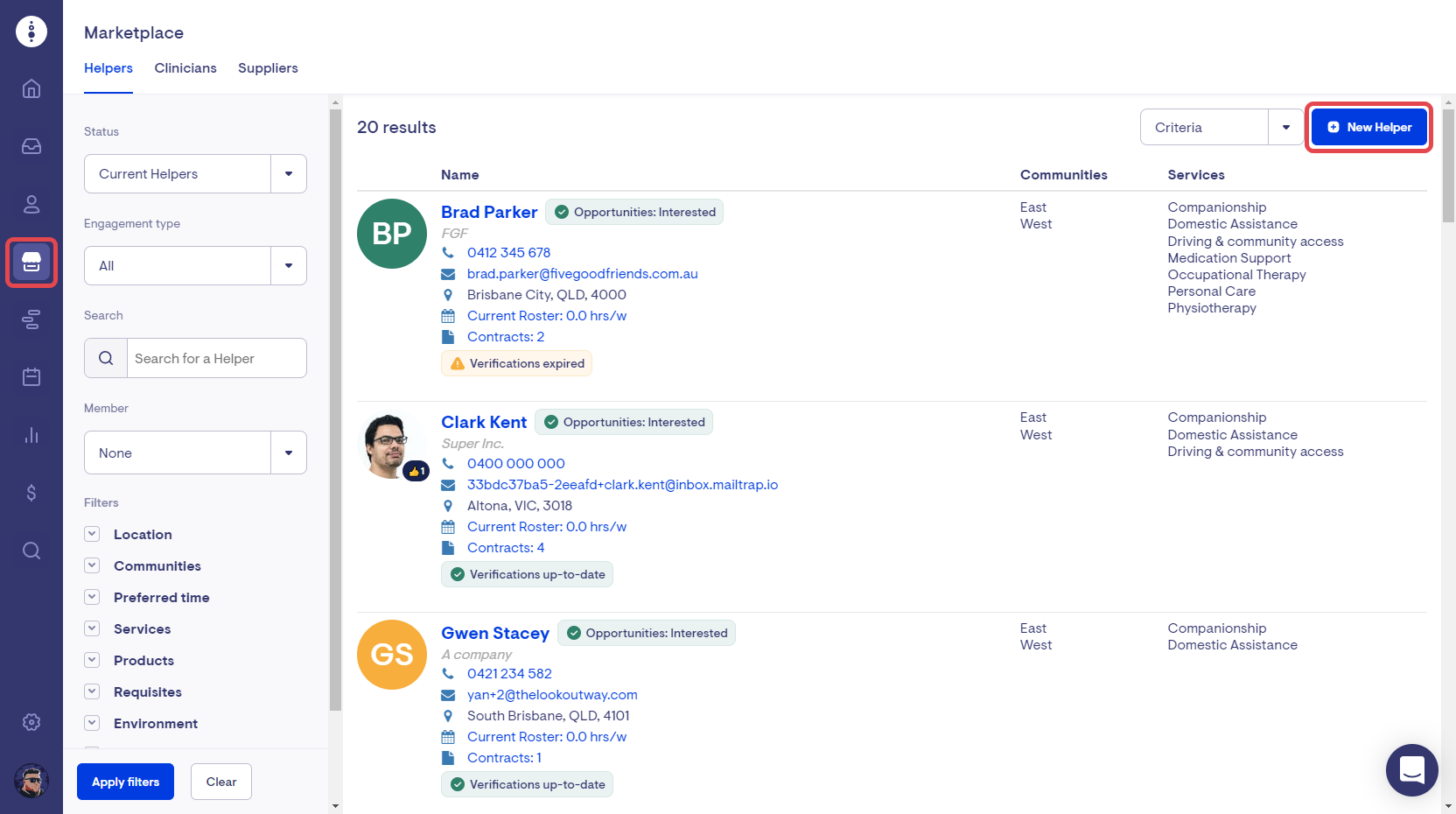This screenshot has height=814, width=1456.
Task: Click the New Helper button
Action: click(1368, 128)
